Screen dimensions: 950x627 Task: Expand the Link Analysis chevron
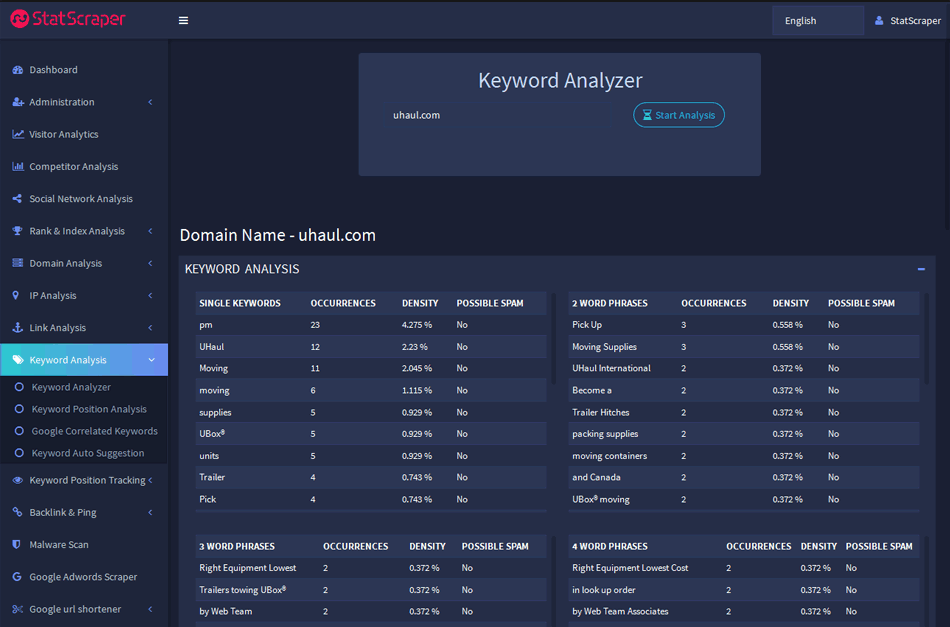coord(150,327)
